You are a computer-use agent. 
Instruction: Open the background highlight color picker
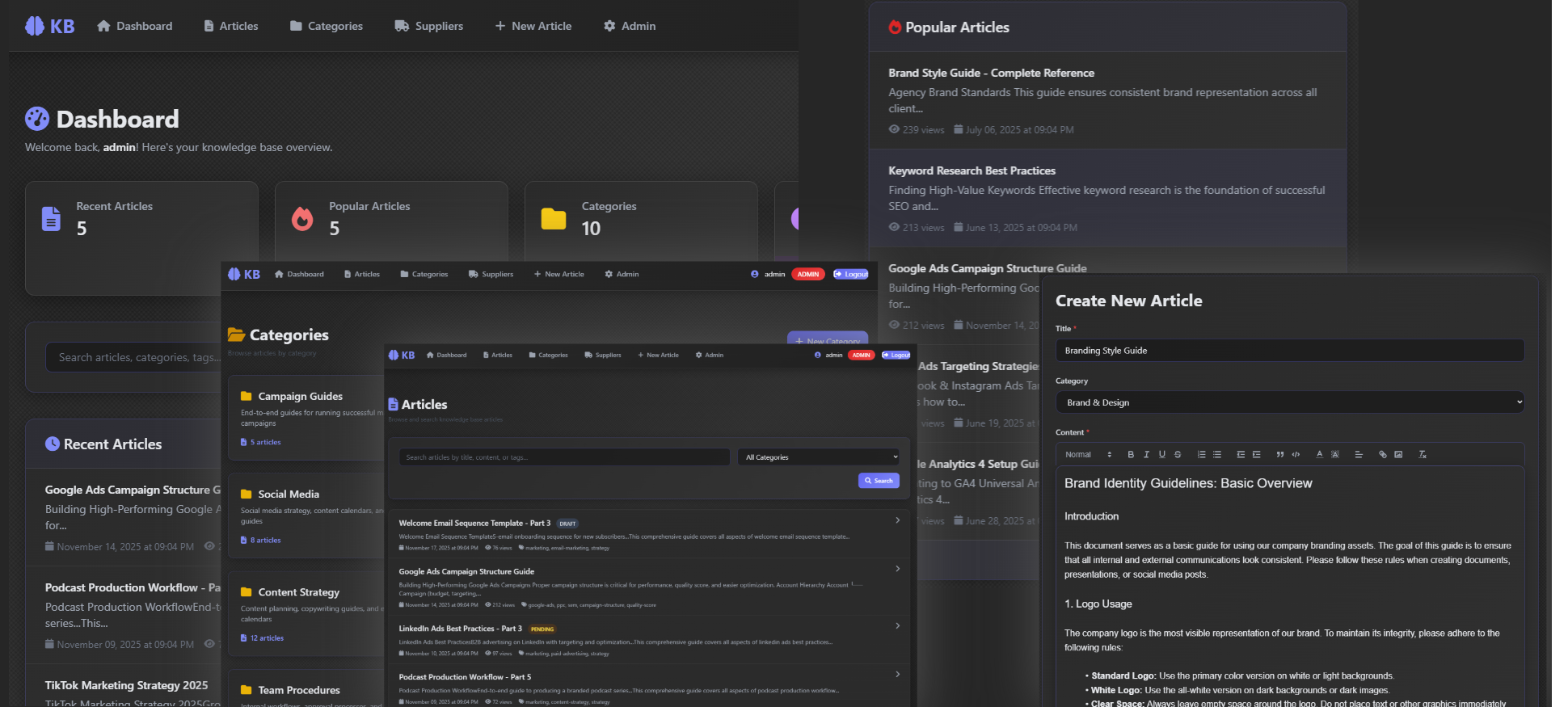point(1335,454)
